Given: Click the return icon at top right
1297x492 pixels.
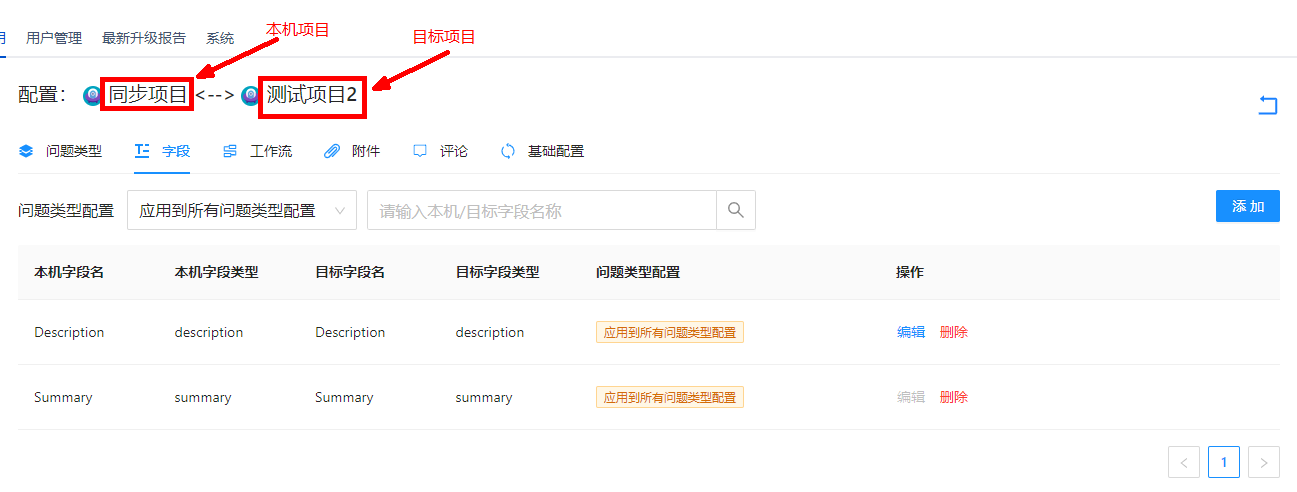Looking at the screenshot, I should point(1268,105).
